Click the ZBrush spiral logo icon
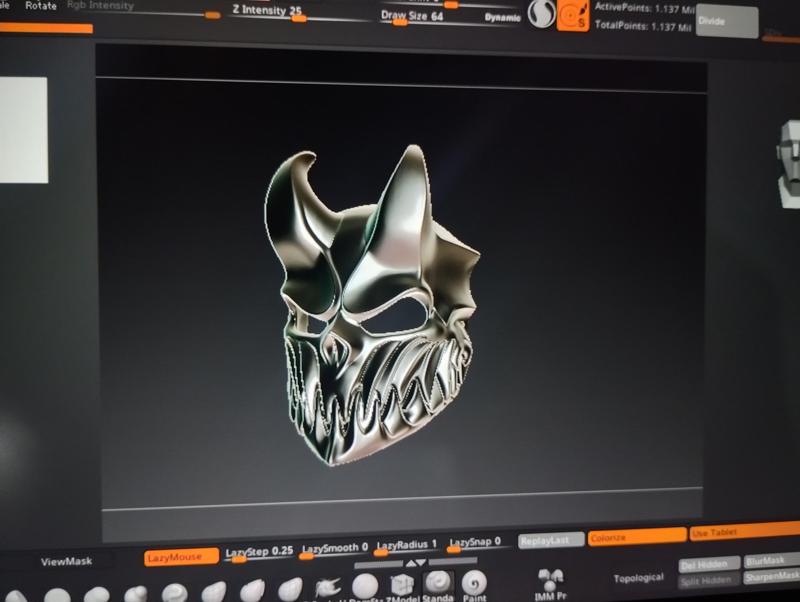The height and width of the screenshot is (602, 800). pos(540,17)
